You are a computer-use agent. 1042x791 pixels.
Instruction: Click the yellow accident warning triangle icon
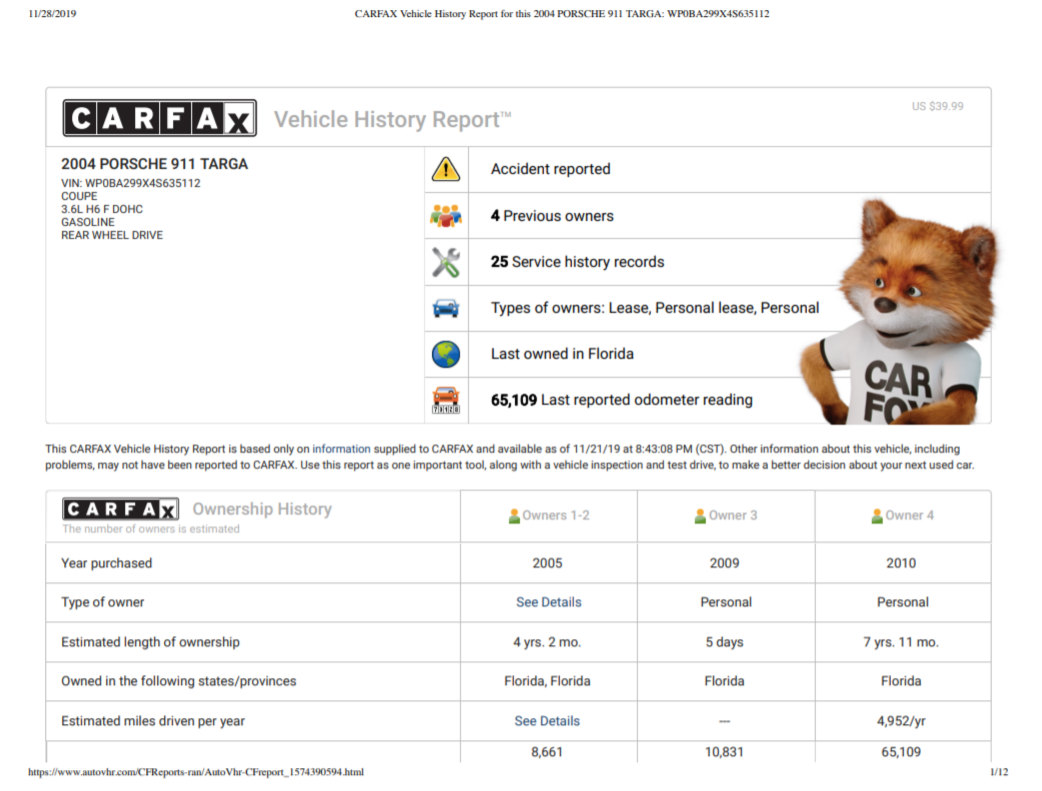point(446,170)
